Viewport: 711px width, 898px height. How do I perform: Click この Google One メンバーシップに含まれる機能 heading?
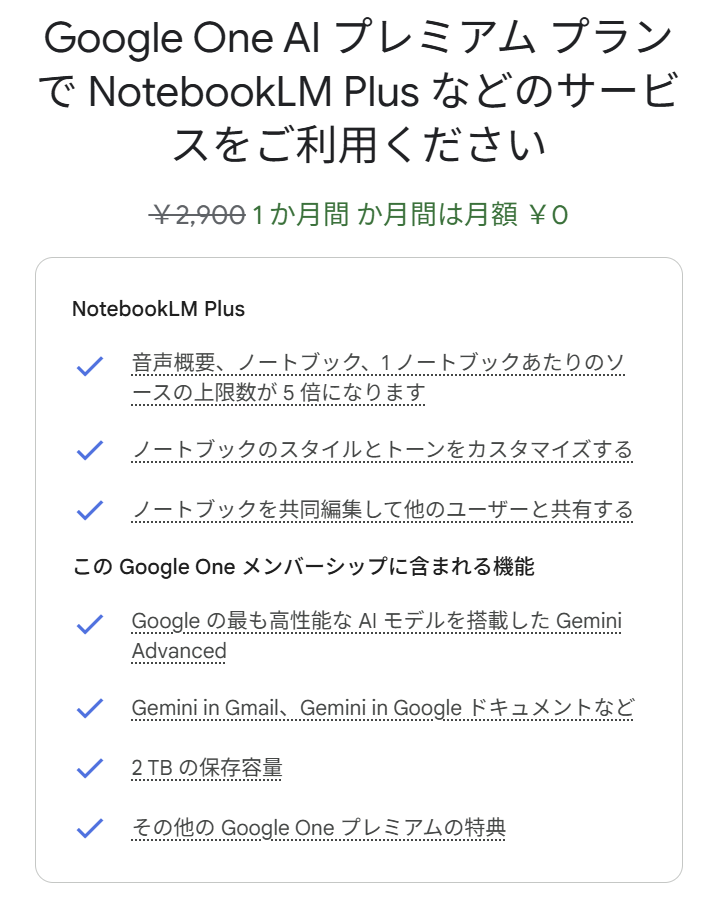pyautogui.click(x=304, y=566)
